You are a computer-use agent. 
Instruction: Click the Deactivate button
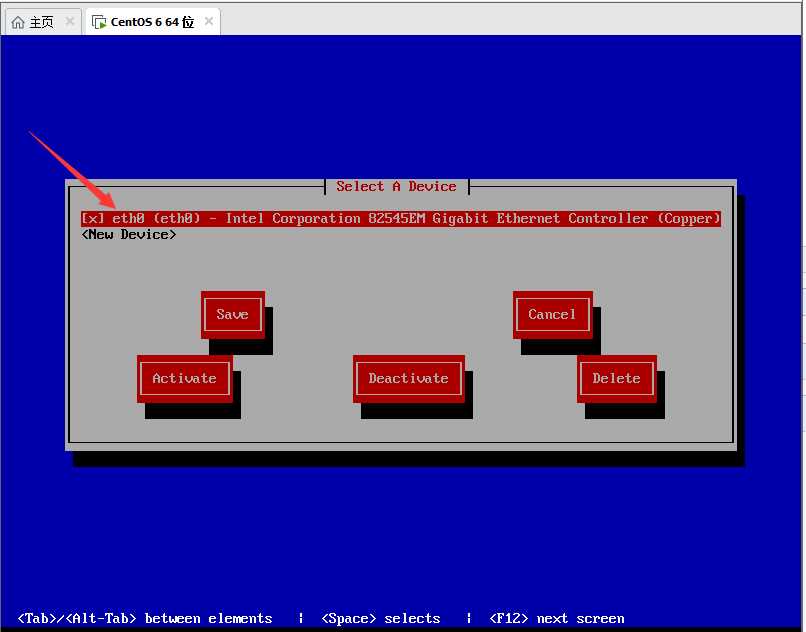(409, 378)
